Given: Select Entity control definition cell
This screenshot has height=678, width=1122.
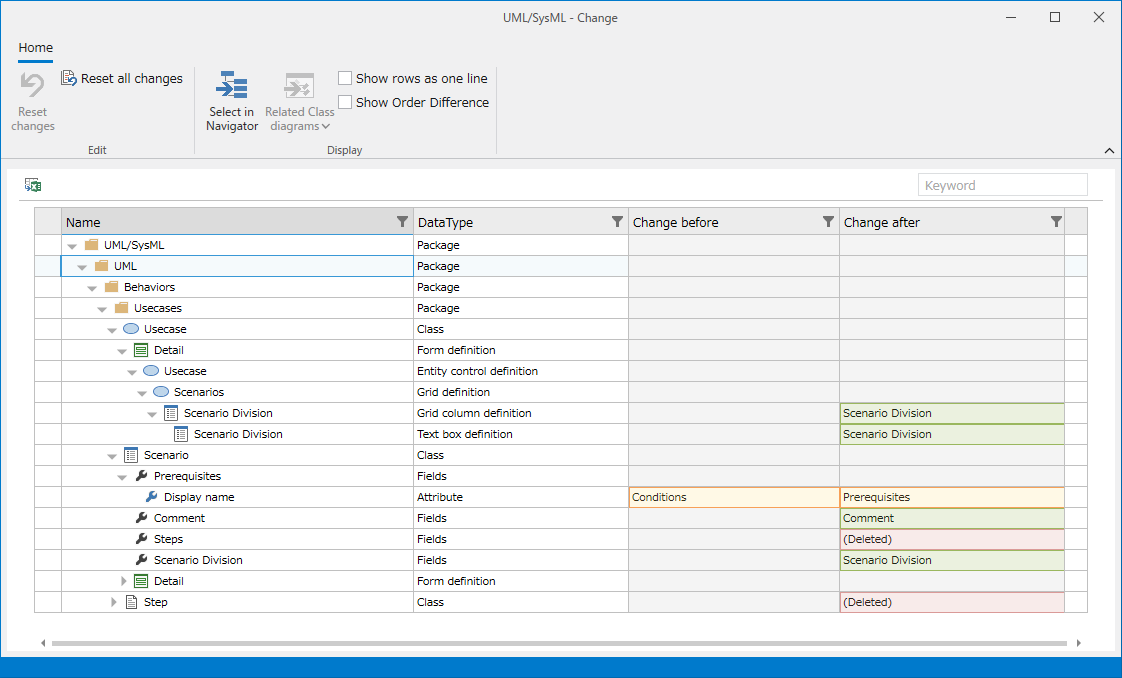Looking at the screenshot, I should (521, 371).
